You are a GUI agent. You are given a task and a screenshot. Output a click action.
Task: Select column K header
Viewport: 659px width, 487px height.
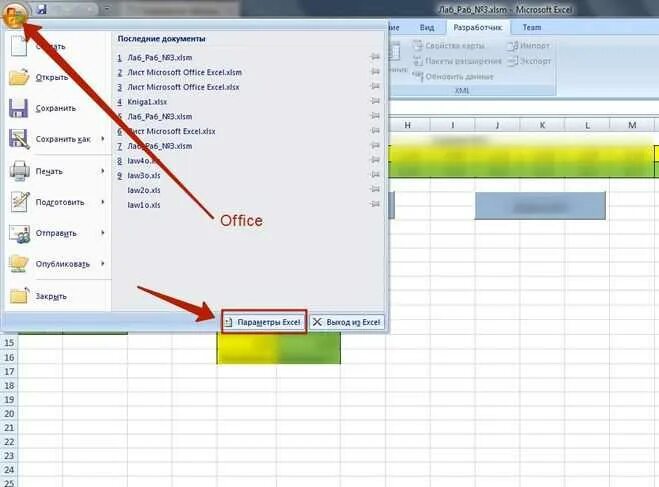pyautogui.click(x=542, y=125)
